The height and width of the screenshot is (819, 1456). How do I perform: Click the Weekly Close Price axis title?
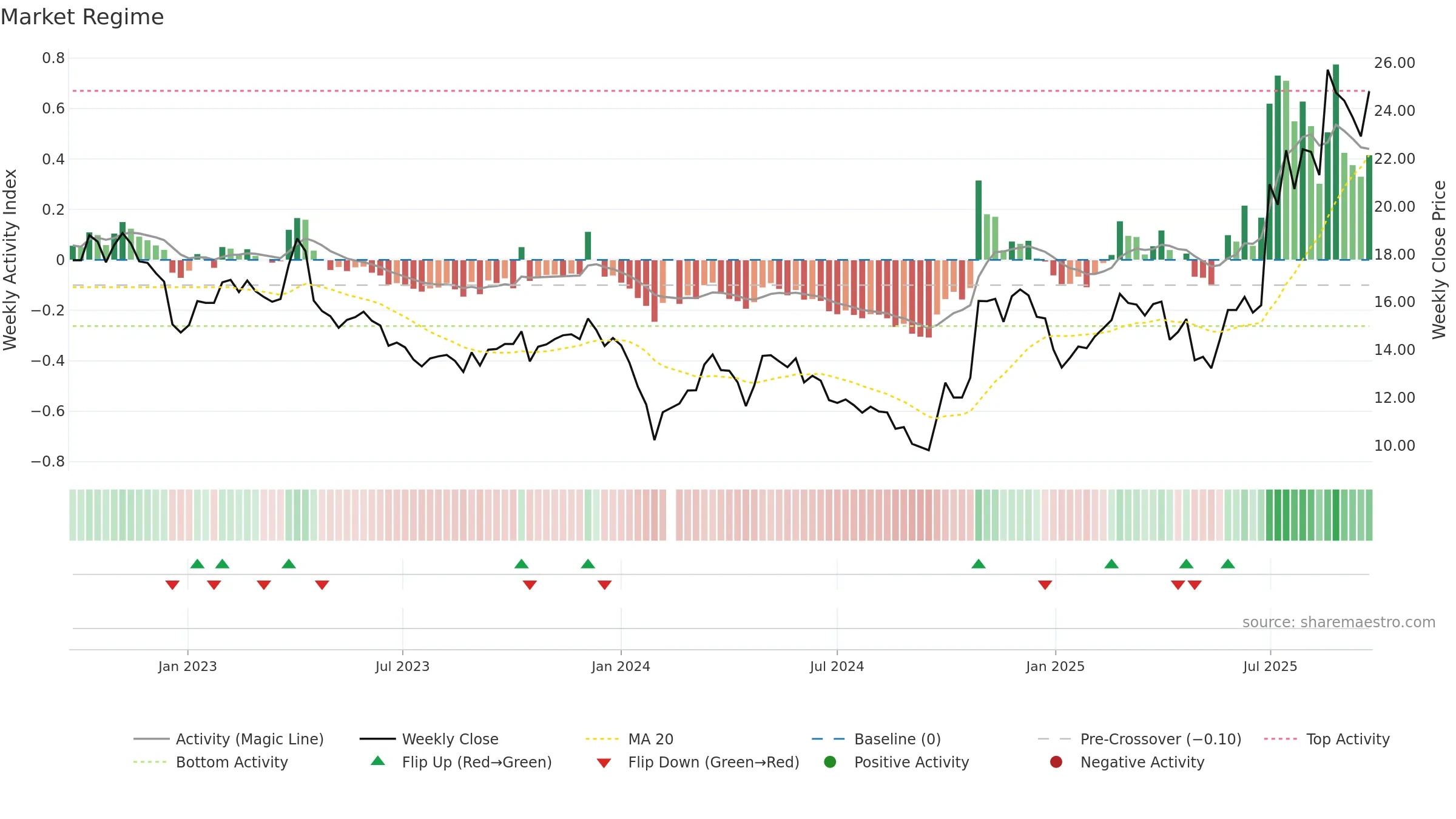(1439, 260)
